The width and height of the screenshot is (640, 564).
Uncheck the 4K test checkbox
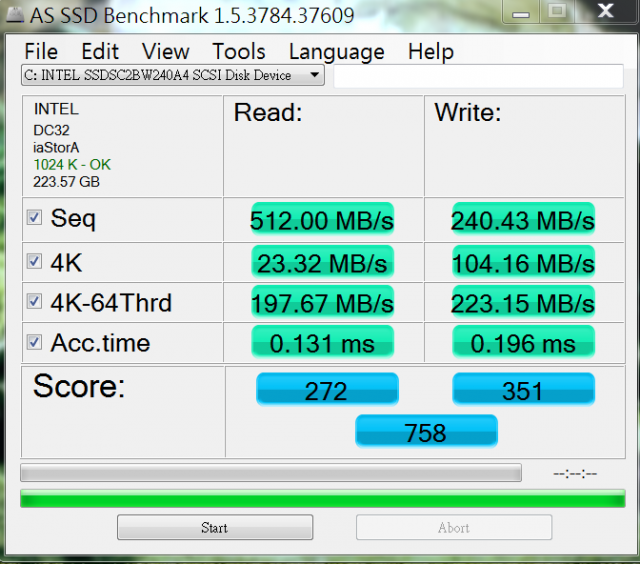pyautogui.click(x=34, y=261)
